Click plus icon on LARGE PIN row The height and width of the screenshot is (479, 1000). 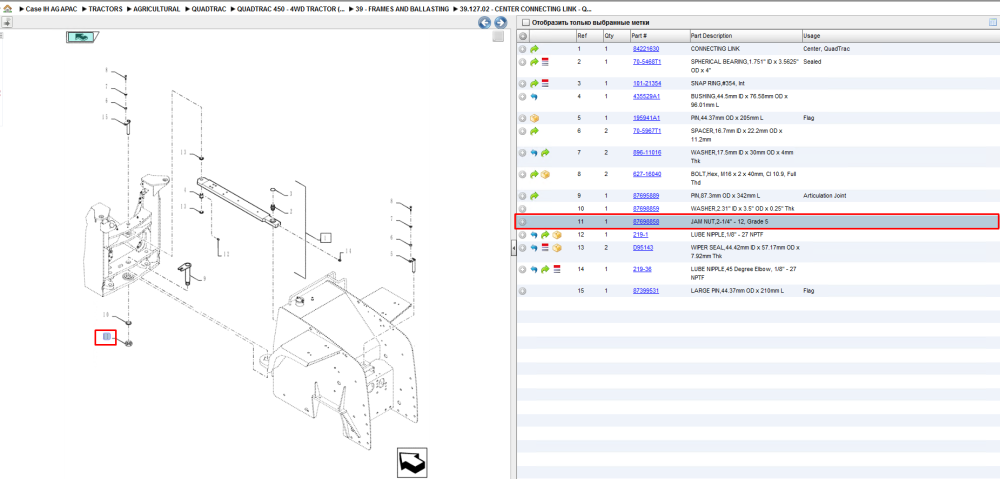(x=522, y=291)
